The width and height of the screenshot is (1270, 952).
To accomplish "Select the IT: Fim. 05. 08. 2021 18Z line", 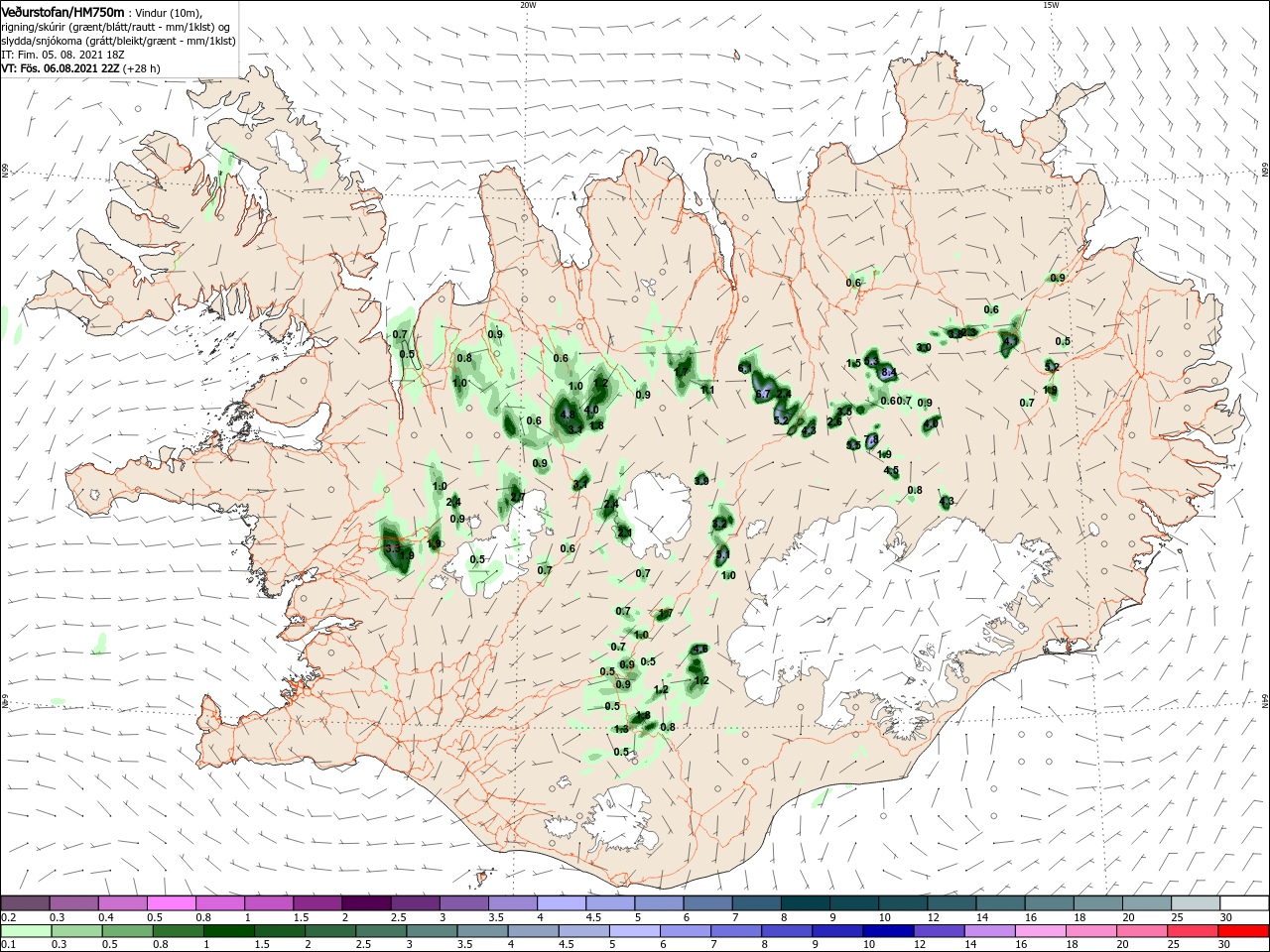I will [63, 55].
